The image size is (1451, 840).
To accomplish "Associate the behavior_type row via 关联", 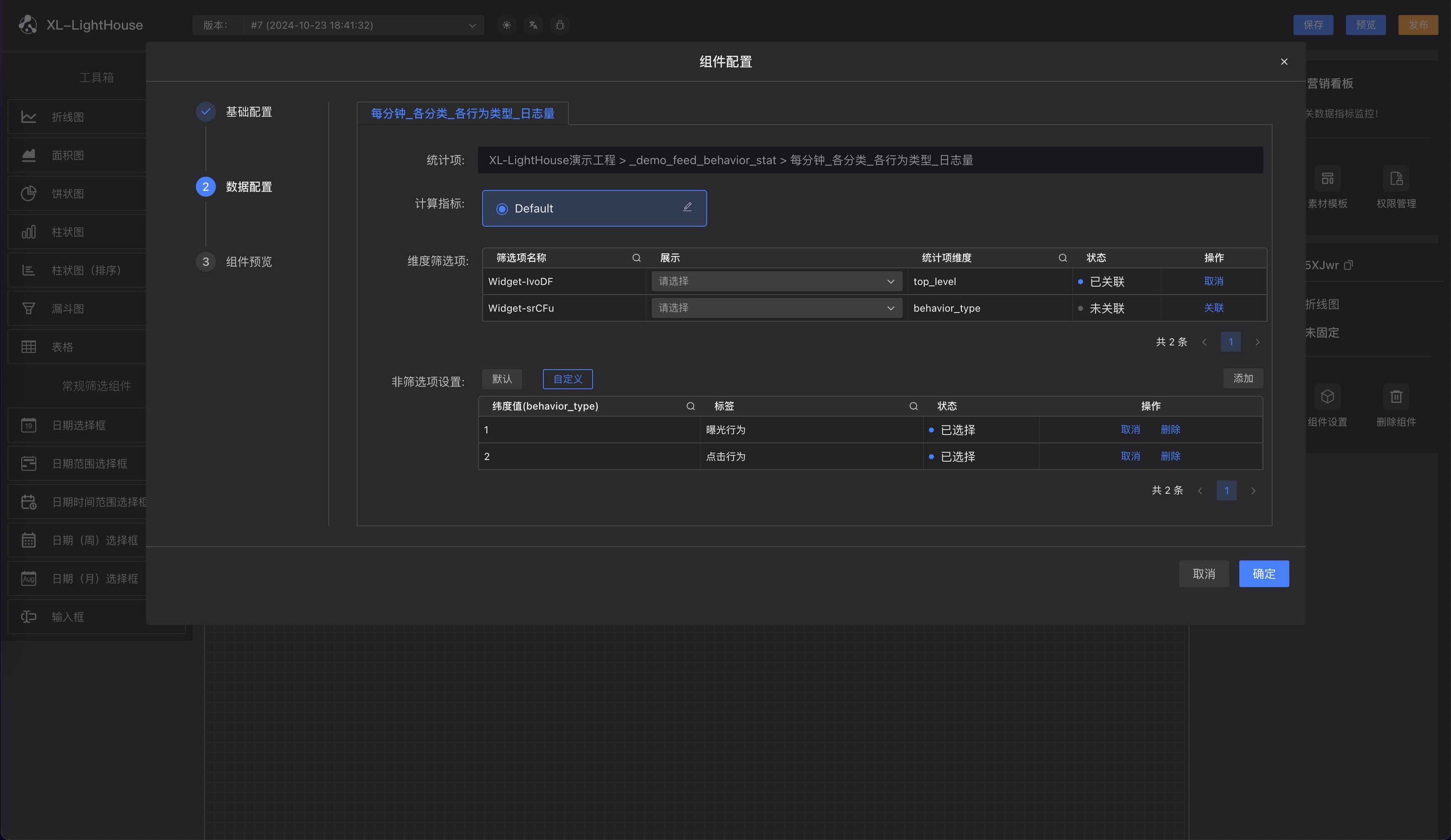I will 1213,308.
